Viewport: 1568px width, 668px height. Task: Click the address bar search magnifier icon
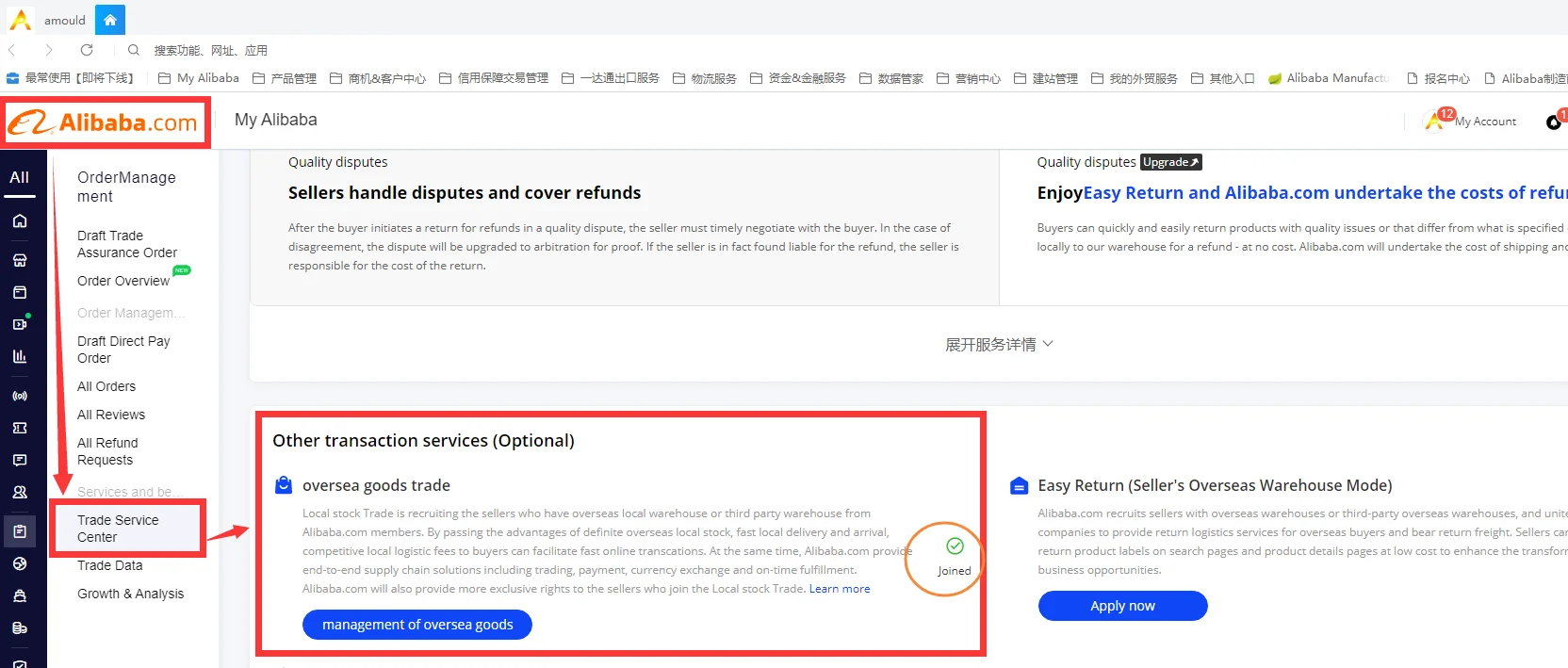tap(134, 50)
